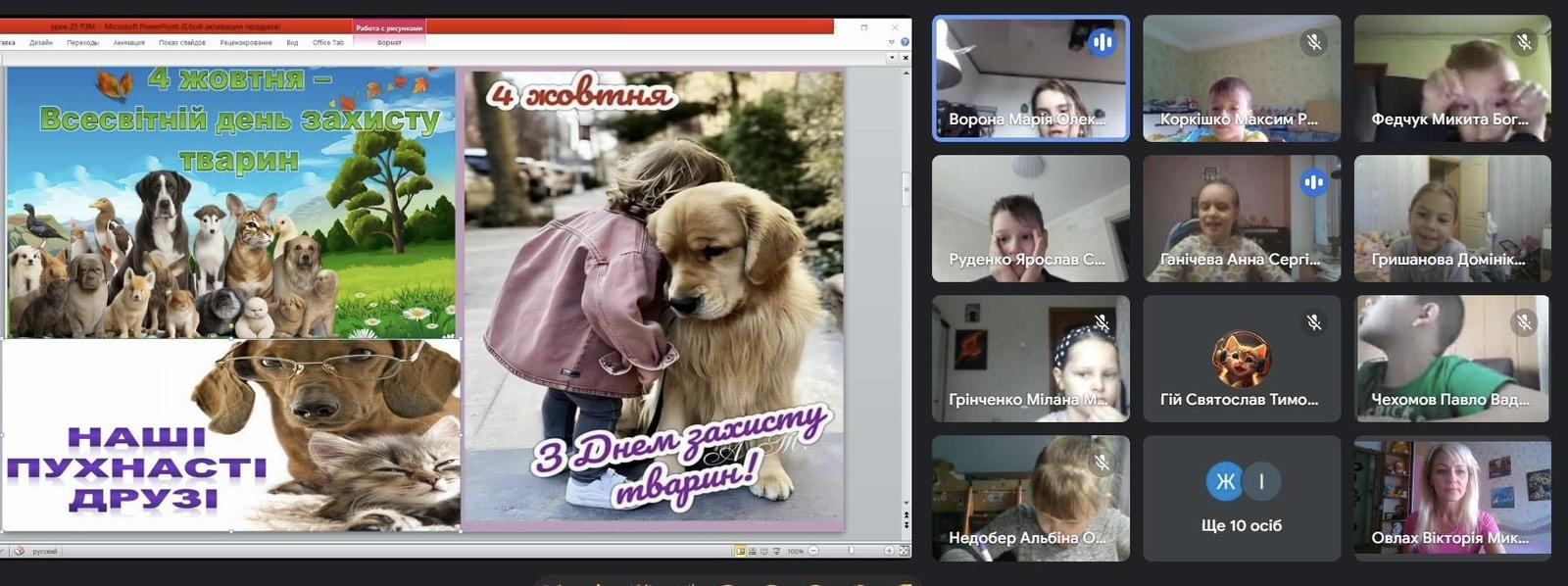The image size is (1568, 586).
Task: Select Федчук Микита's video tile
Action: coord(1452,78)
